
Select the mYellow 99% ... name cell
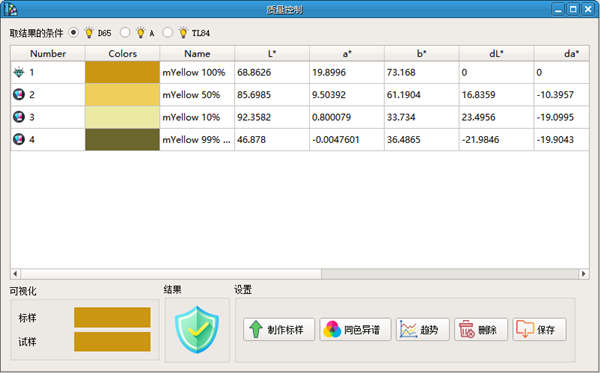coord(197,139)
